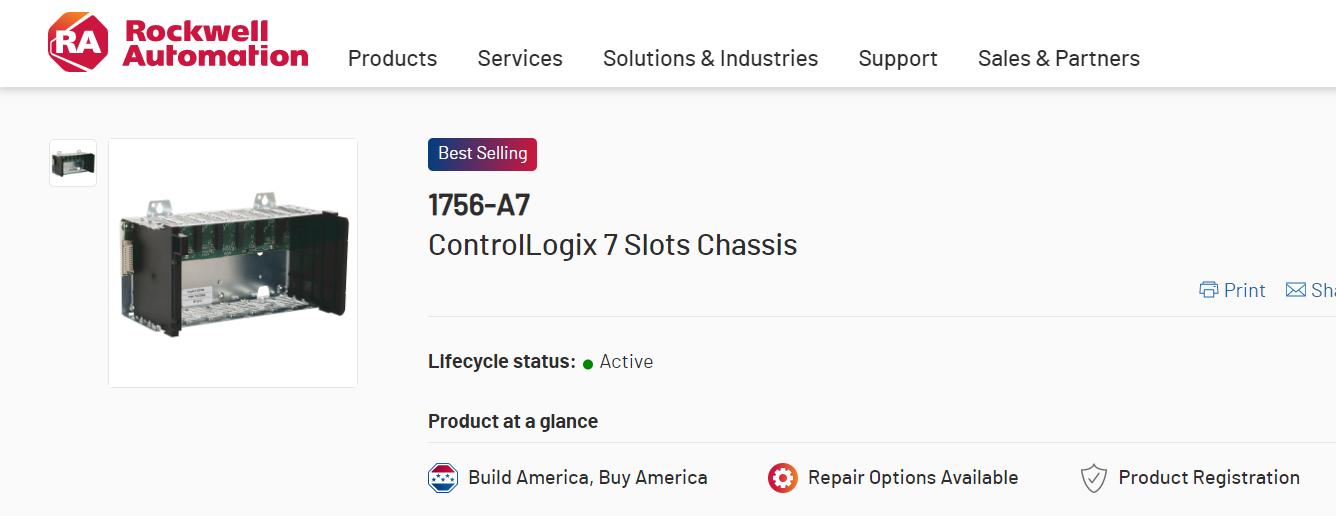Screen dimensions: 1336x516
Task: Click the green Active lifecycle status dot
Action: click(x=588, y=363)
